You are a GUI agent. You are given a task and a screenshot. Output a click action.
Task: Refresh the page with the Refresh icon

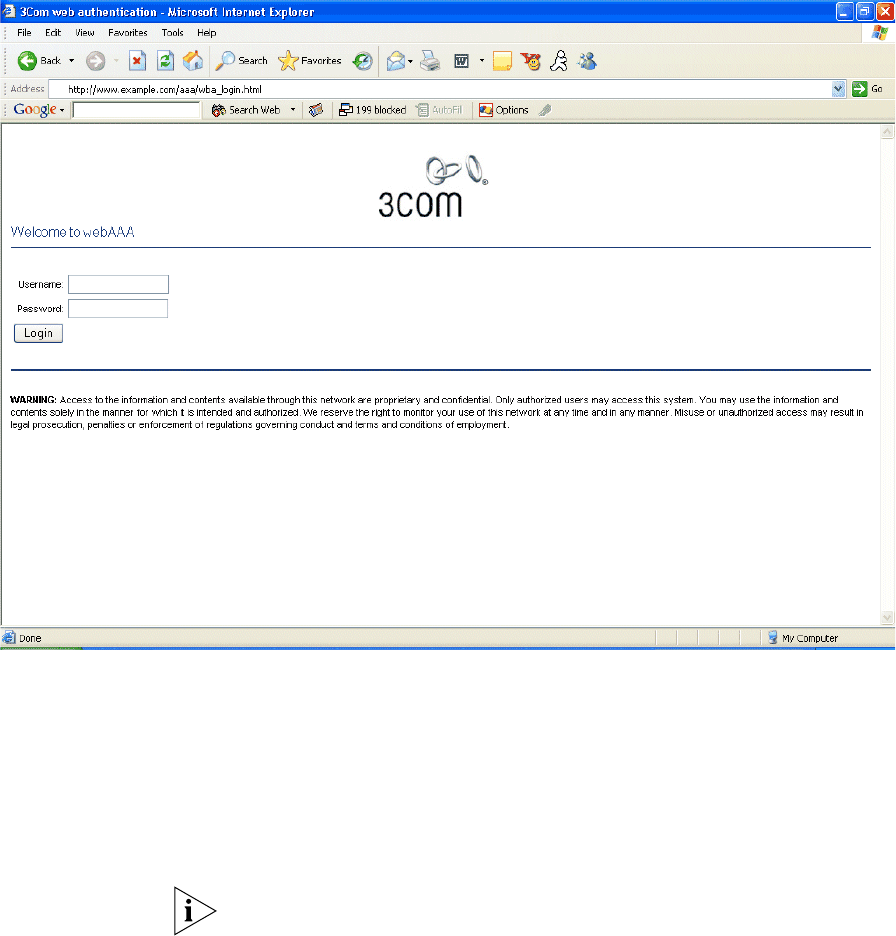(x=165, y=60)
